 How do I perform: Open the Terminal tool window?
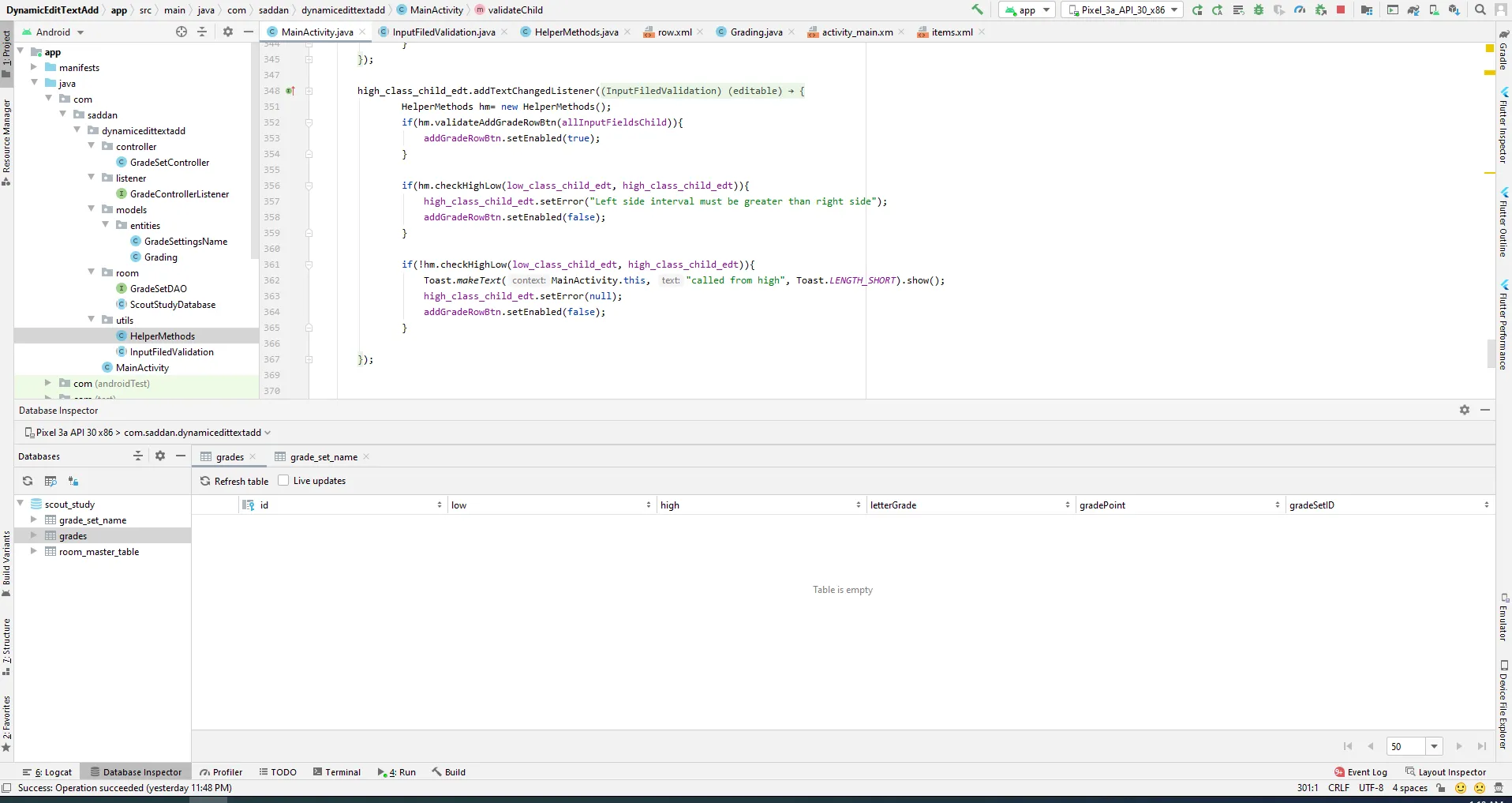point(337,772)
